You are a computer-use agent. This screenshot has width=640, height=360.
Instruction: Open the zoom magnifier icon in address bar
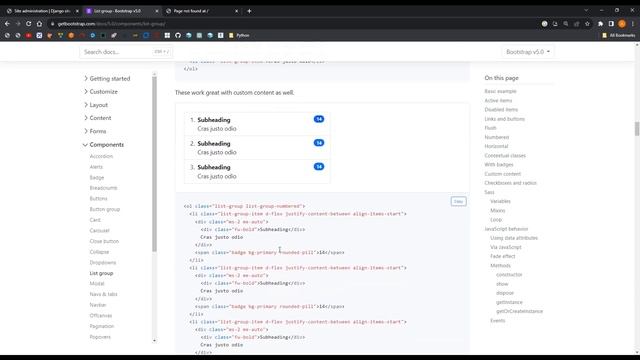click(x=566, y=24)
